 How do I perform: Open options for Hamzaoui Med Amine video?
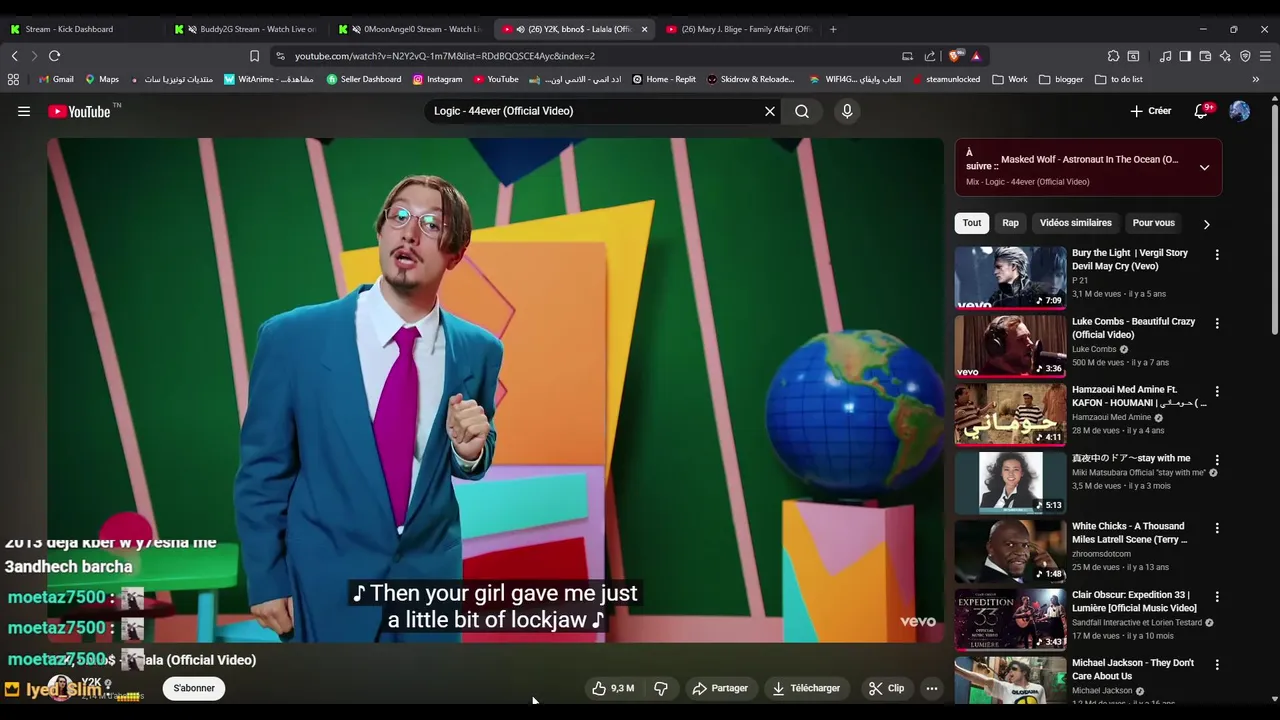(x=1217, y=392)
